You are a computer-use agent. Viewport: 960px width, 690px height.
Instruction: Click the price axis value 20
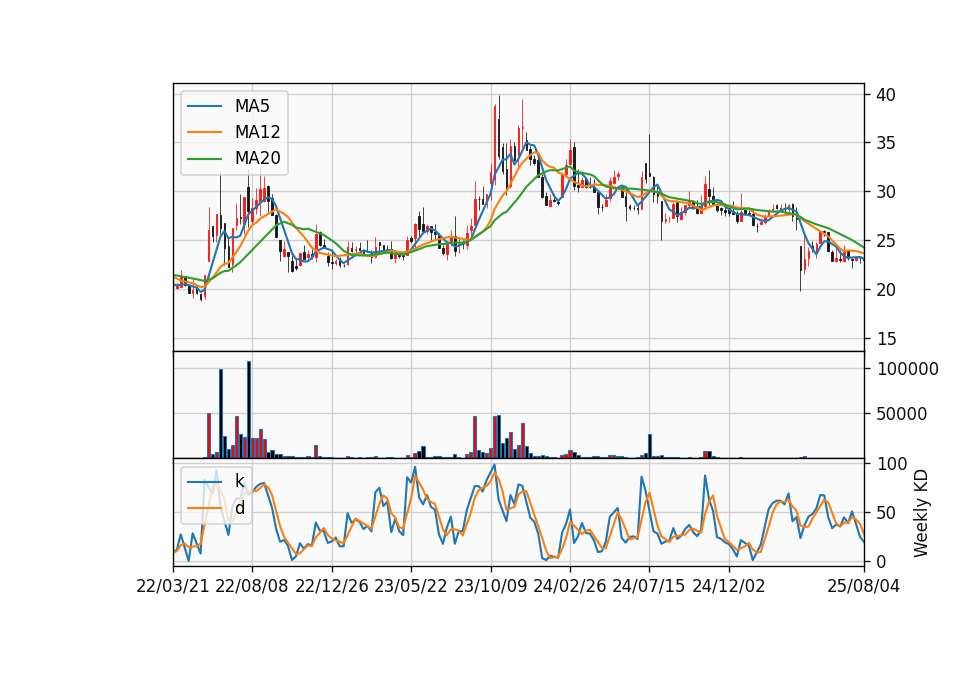click(886, 290)
